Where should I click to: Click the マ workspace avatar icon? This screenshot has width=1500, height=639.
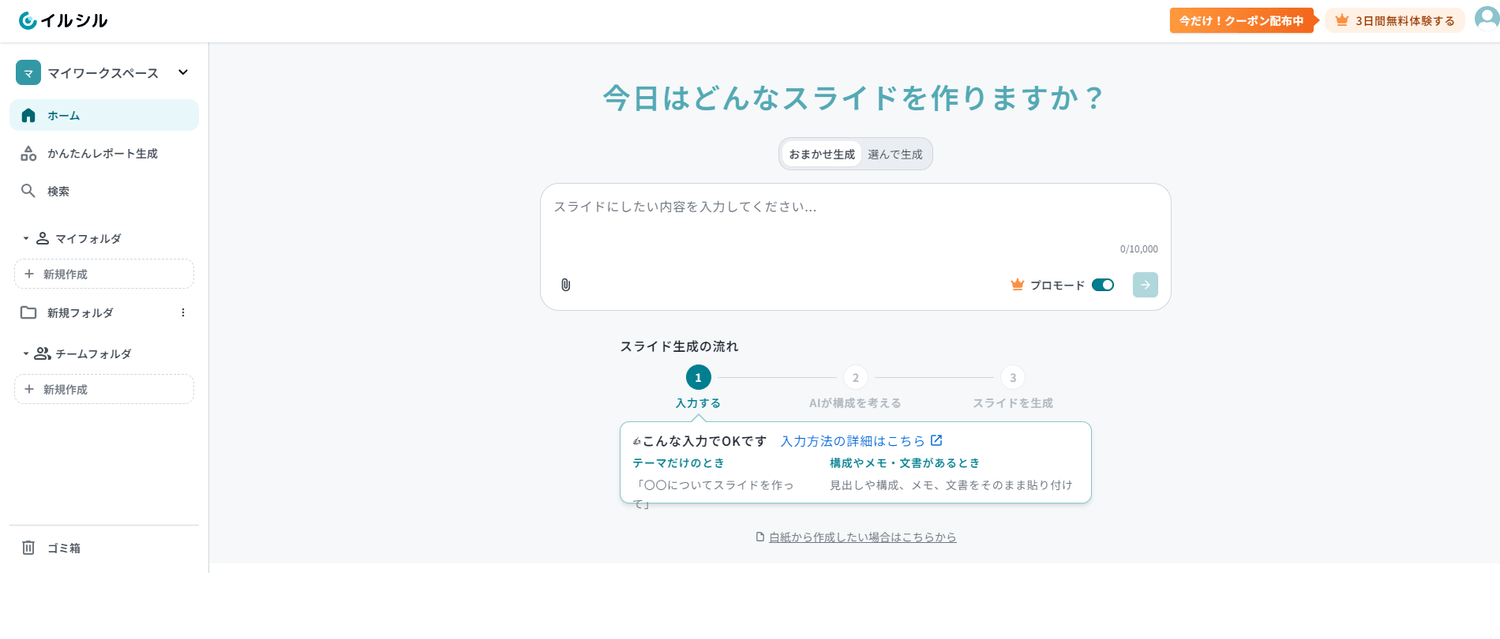(28, 72)
